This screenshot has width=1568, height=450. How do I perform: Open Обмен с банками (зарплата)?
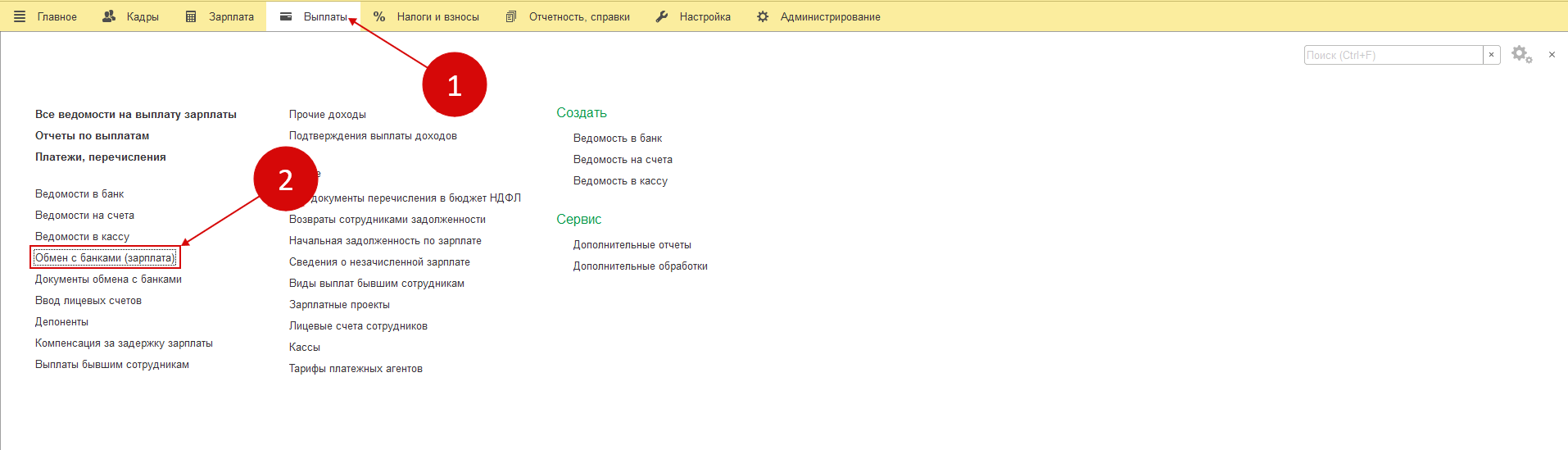(105, 258)
